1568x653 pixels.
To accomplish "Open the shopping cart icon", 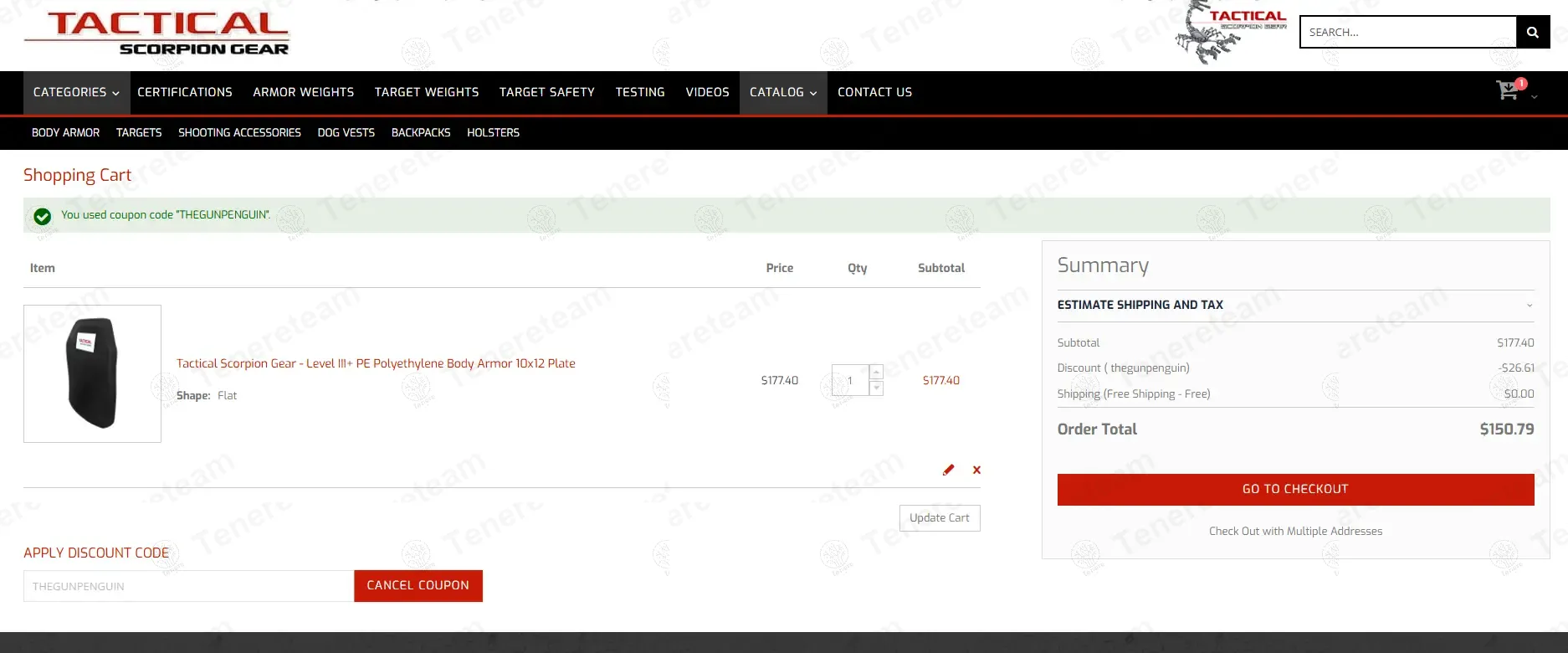I will click(1508, 90).
